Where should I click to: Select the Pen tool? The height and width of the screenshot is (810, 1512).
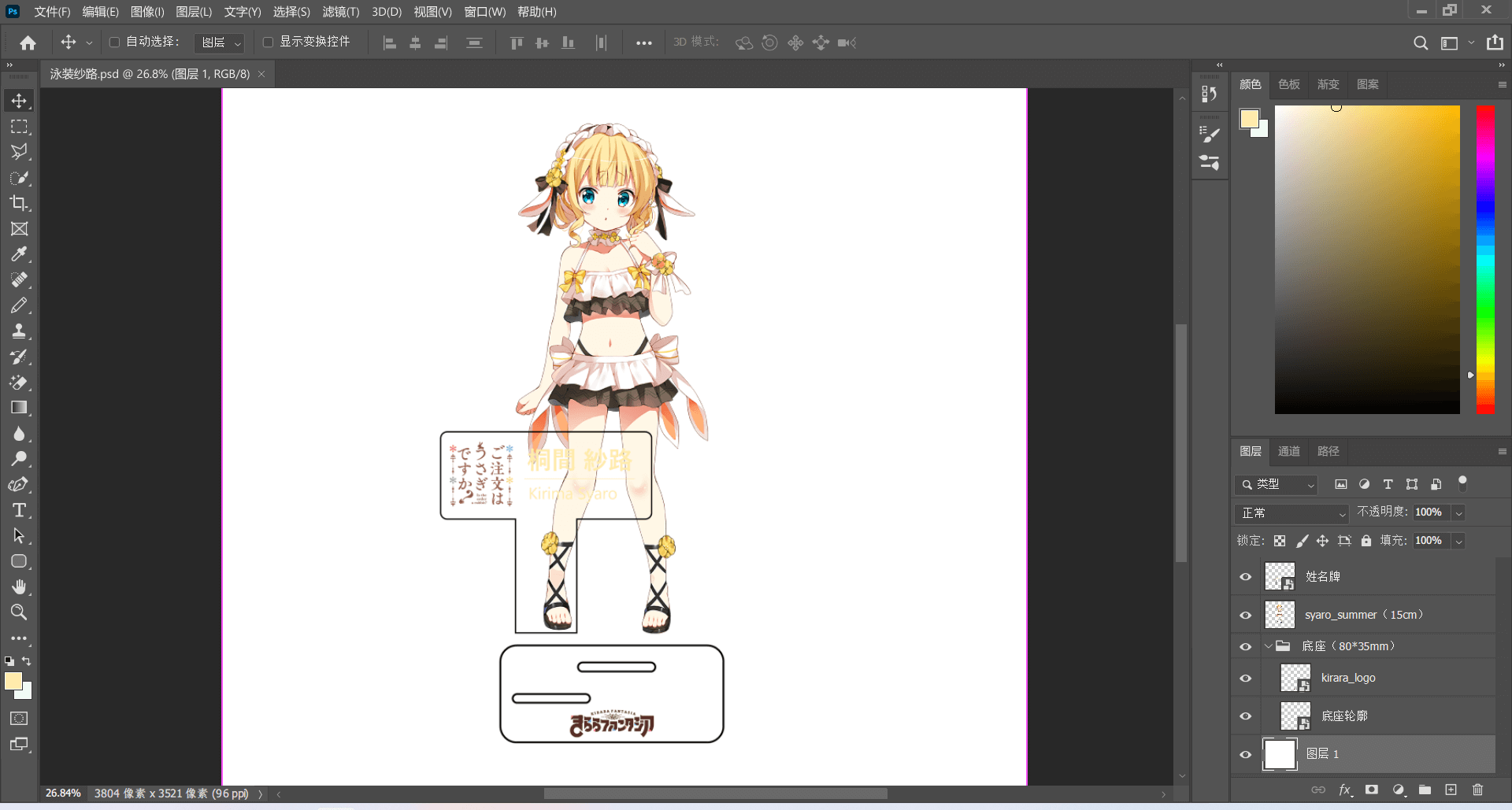click(19, 485)
